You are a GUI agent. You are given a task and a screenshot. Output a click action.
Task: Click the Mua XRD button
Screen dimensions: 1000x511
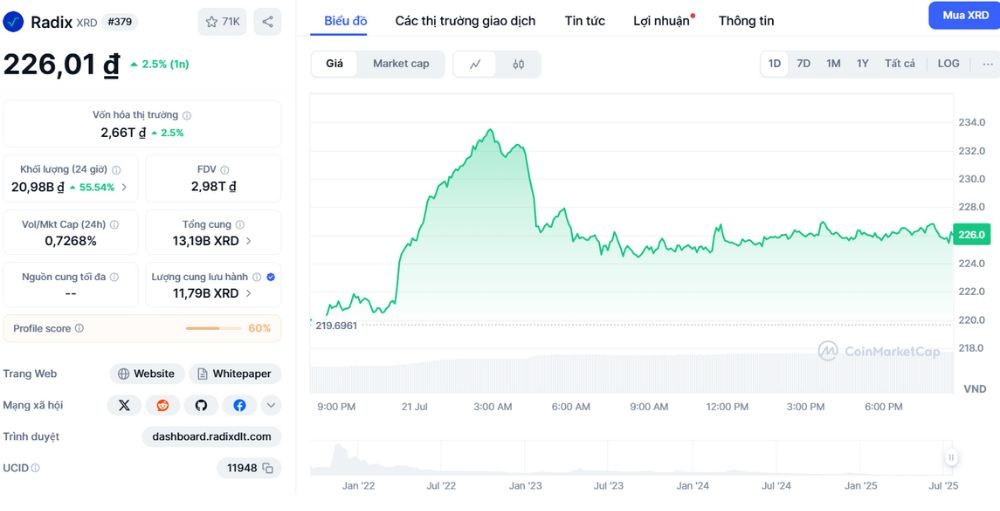tap(964, 16)
